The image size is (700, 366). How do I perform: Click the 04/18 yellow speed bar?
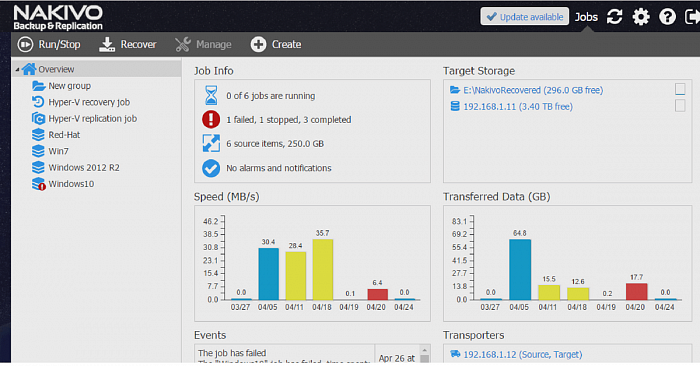pos(322,270)
